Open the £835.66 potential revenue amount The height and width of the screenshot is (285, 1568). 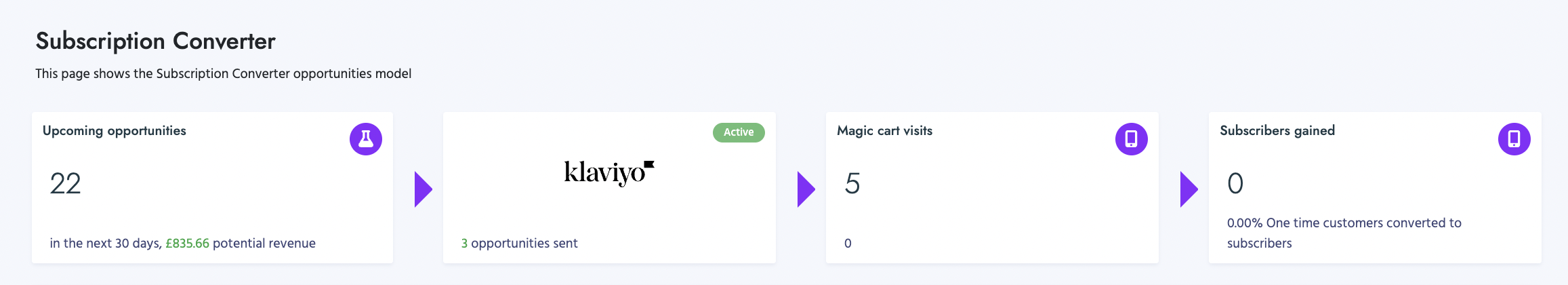[187, 243]
